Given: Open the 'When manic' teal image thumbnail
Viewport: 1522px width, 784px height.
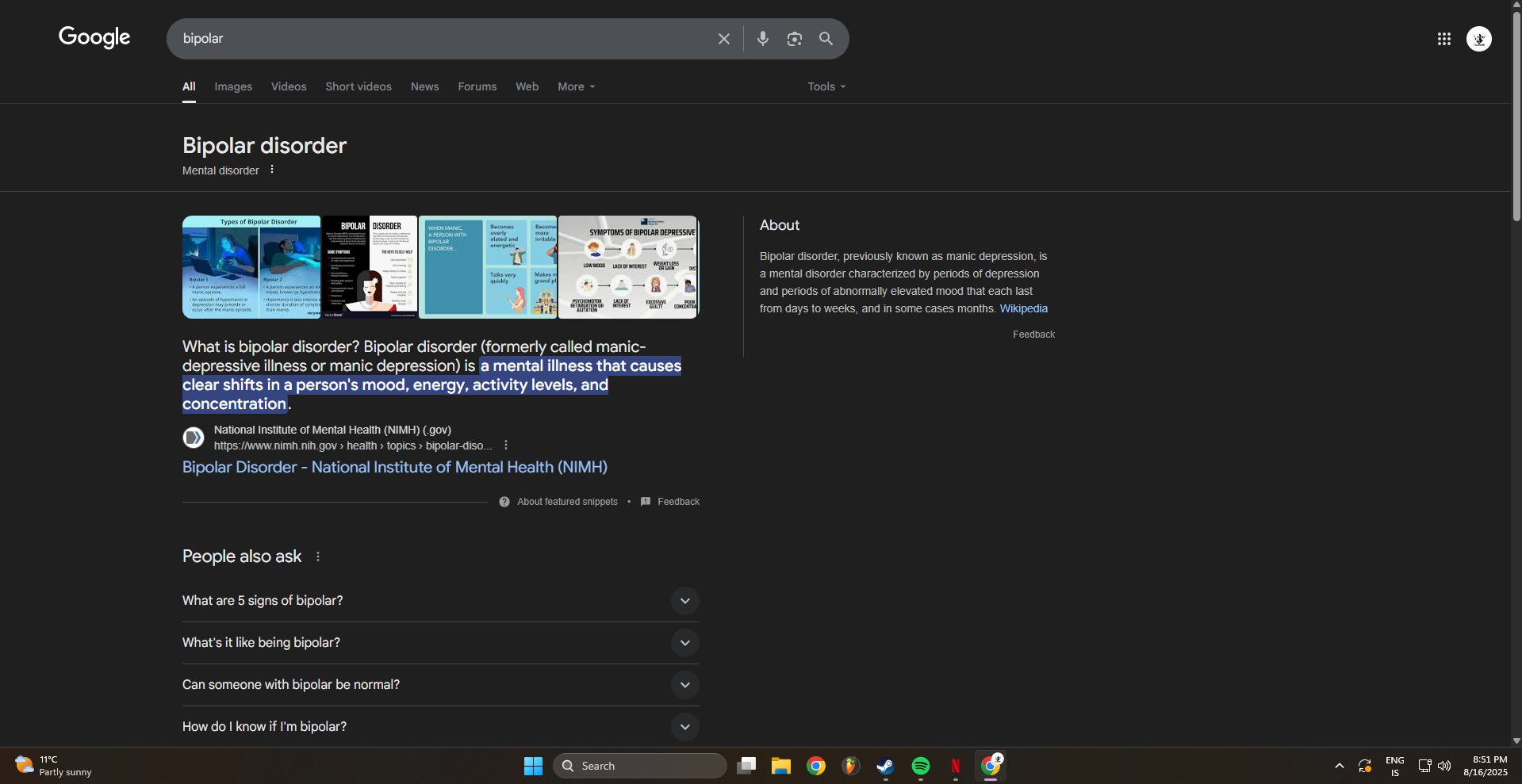Looking at the screenshot, I should pyautogui.click(x=488, y=267).
